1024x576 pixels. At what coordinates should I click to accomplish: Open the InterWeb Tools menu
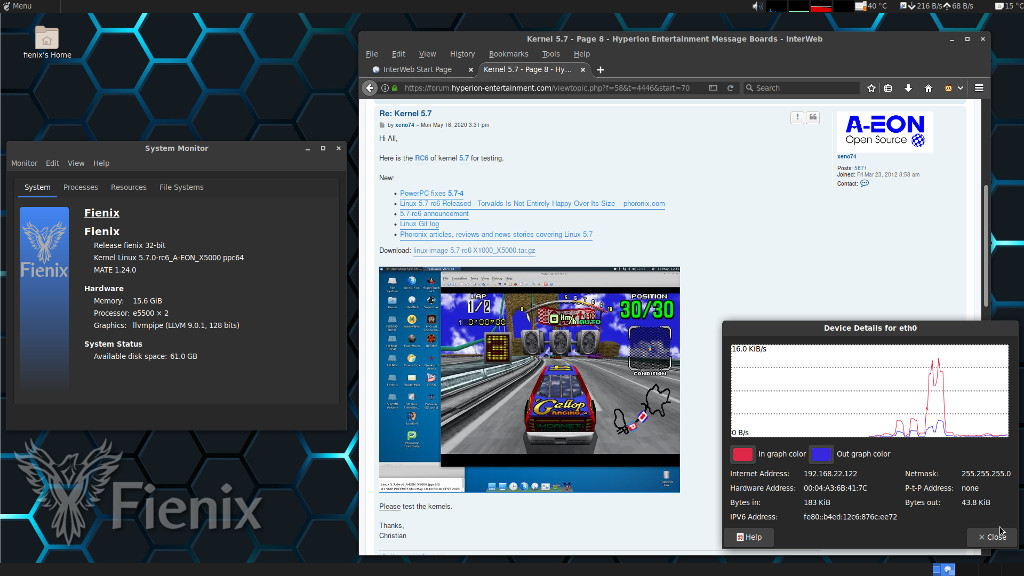point(551,54)
